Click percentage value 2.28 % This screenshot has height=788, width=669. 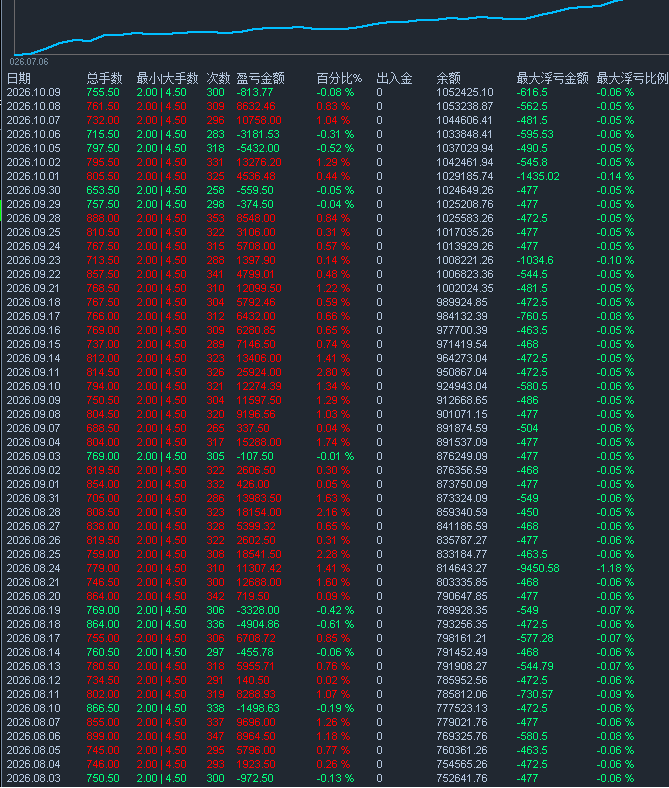coord(333,554)
